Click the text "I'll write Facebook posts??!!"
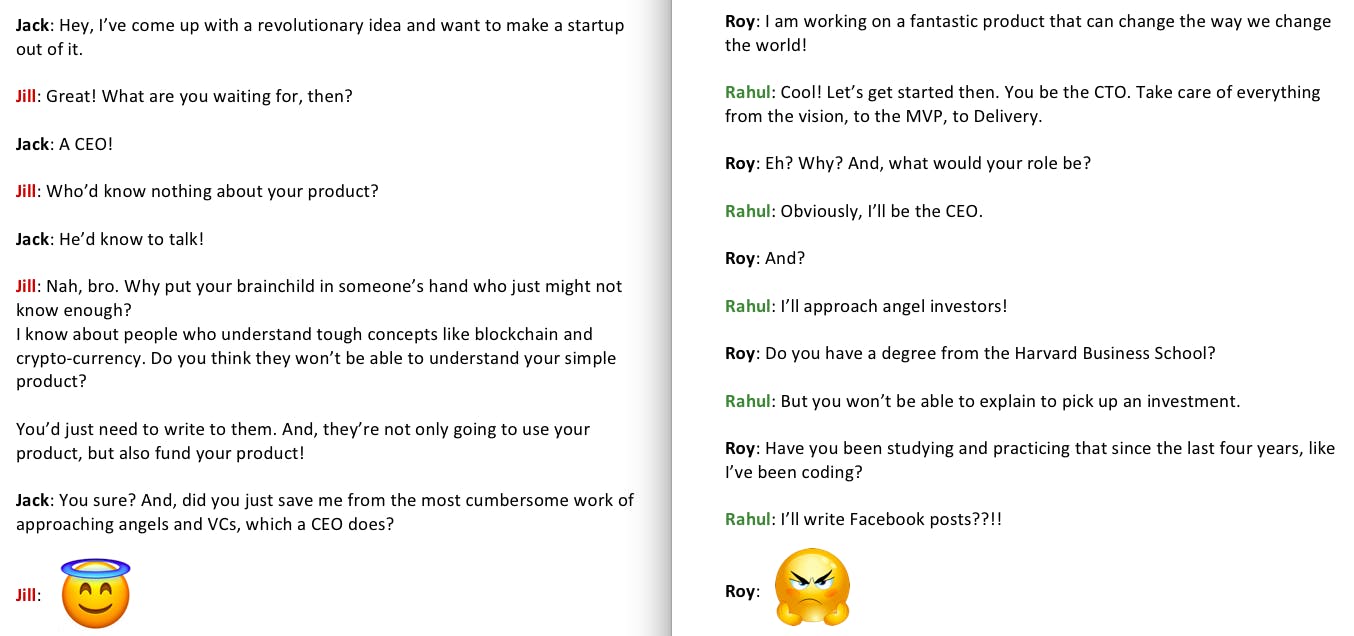The height and width of the screenshot is (636, 1354). pyautogui.click(x=890, y=519)
